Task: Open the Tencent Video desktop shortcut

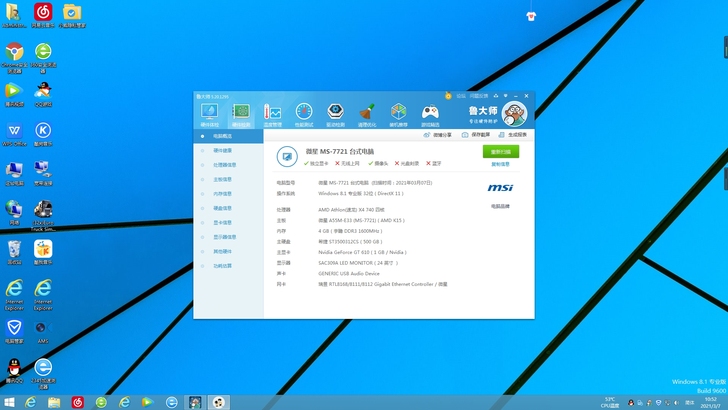Action: (x=14, y=95)
